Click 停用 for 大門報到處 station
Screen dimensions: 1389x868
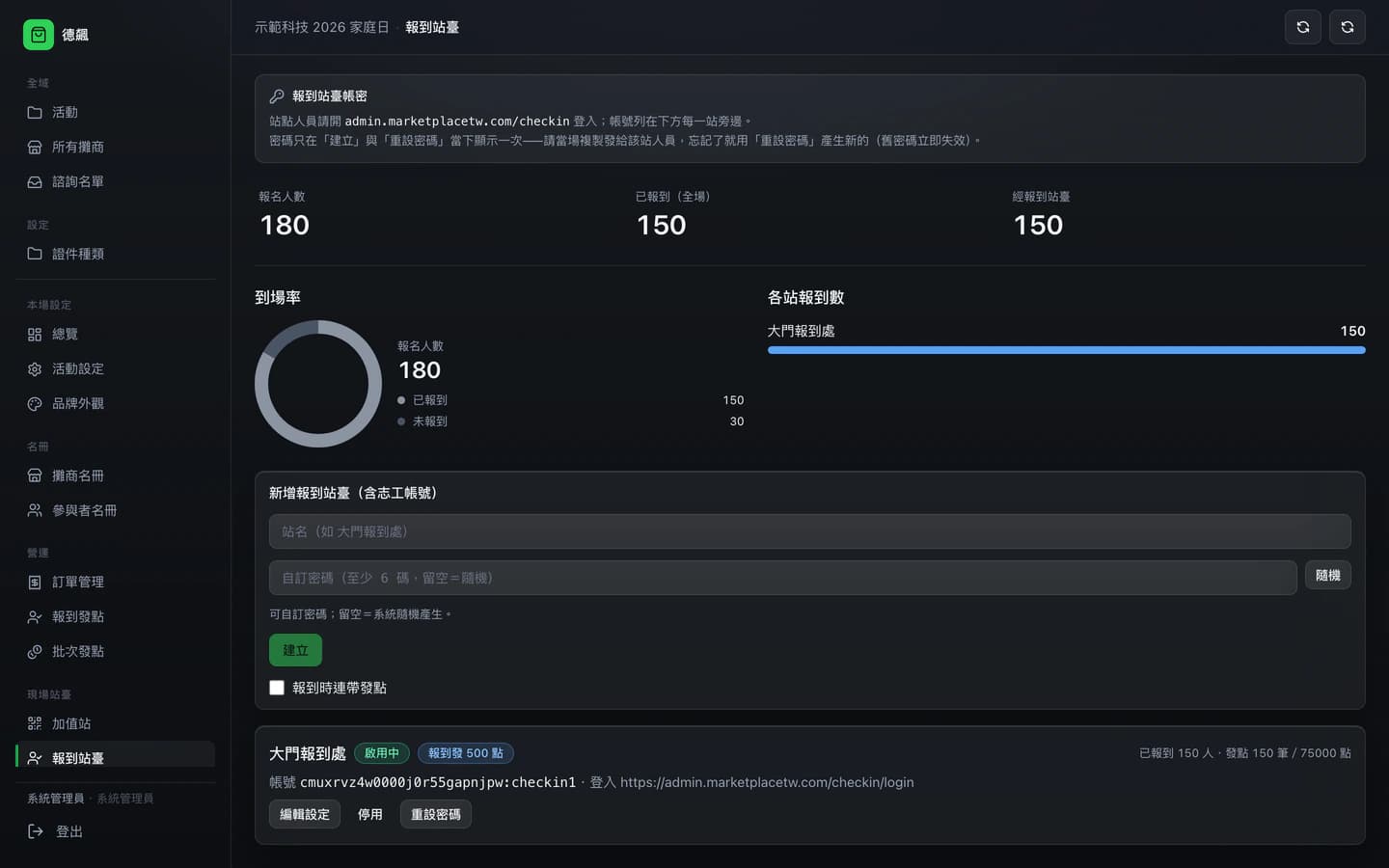point(370,814)
